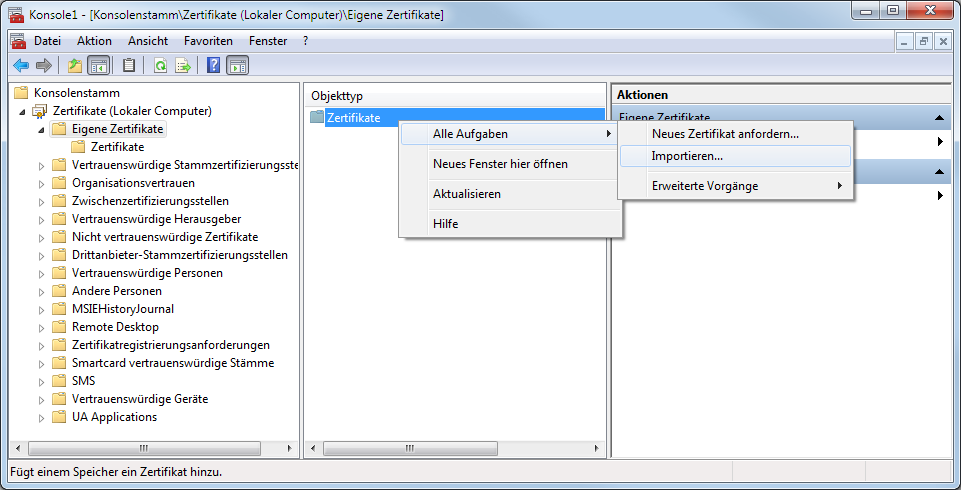Choose Importieren... from the submenu
Viewport: 961px width, 490px height.
(x=687, y=156)
